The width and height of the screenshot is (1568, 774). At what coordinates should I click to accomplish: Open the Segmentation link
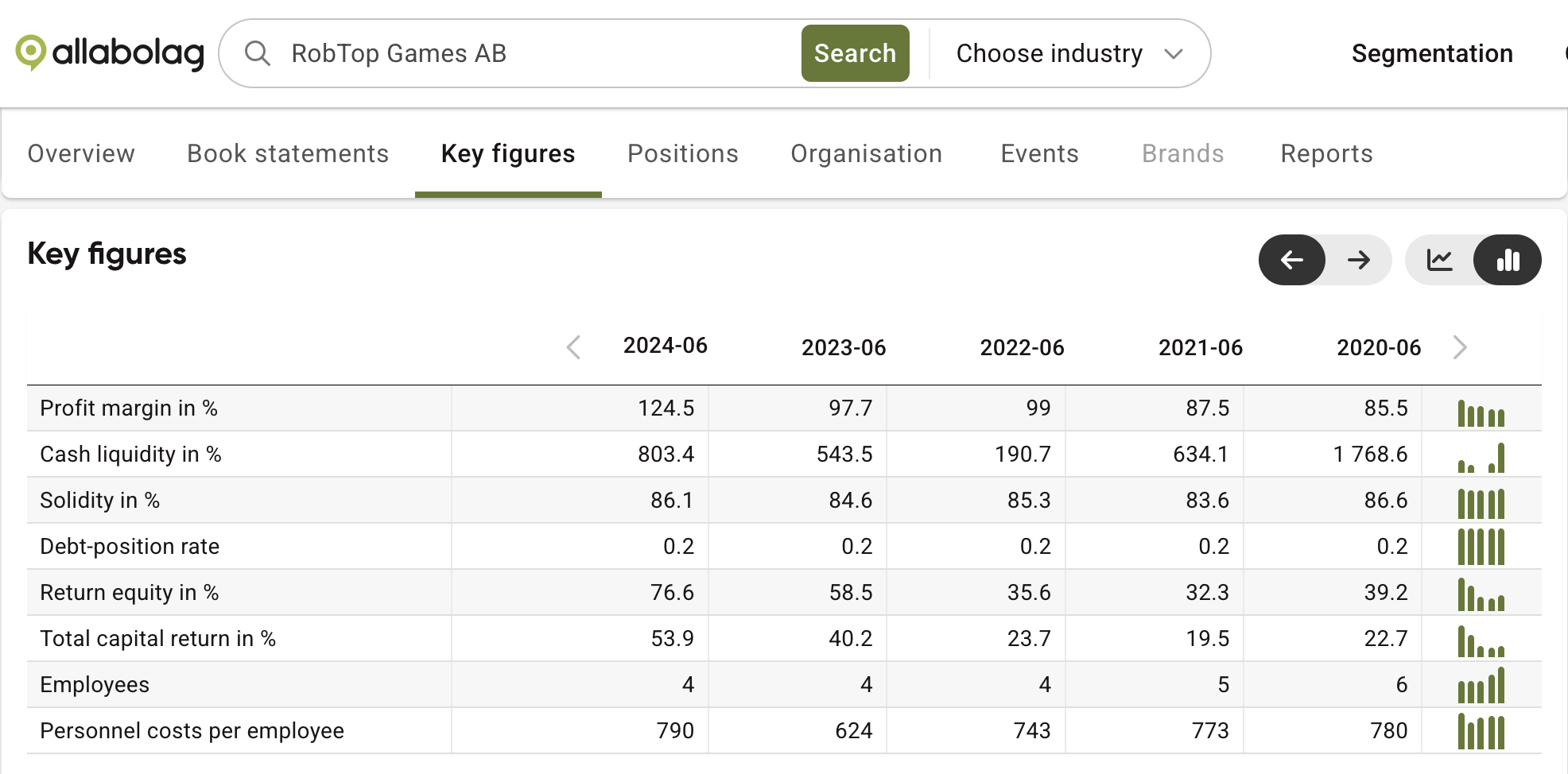[x=1432, y=53]
